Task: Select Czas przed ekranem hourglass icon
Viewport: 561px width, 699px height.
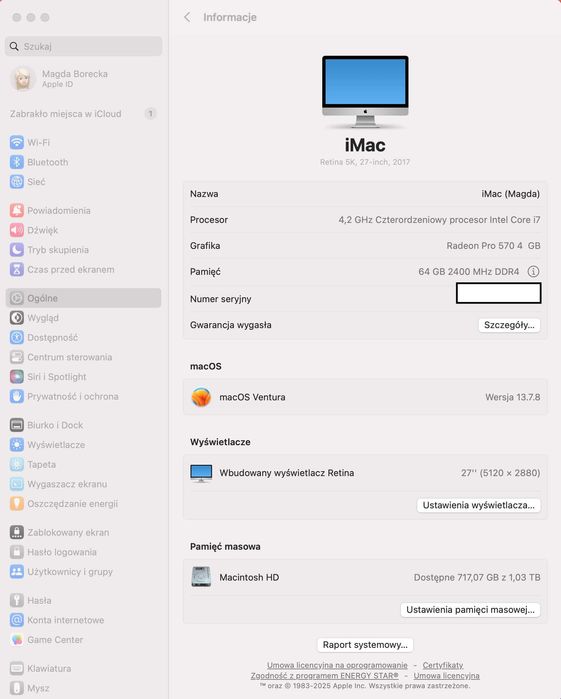Action: [x=16, y=269]
